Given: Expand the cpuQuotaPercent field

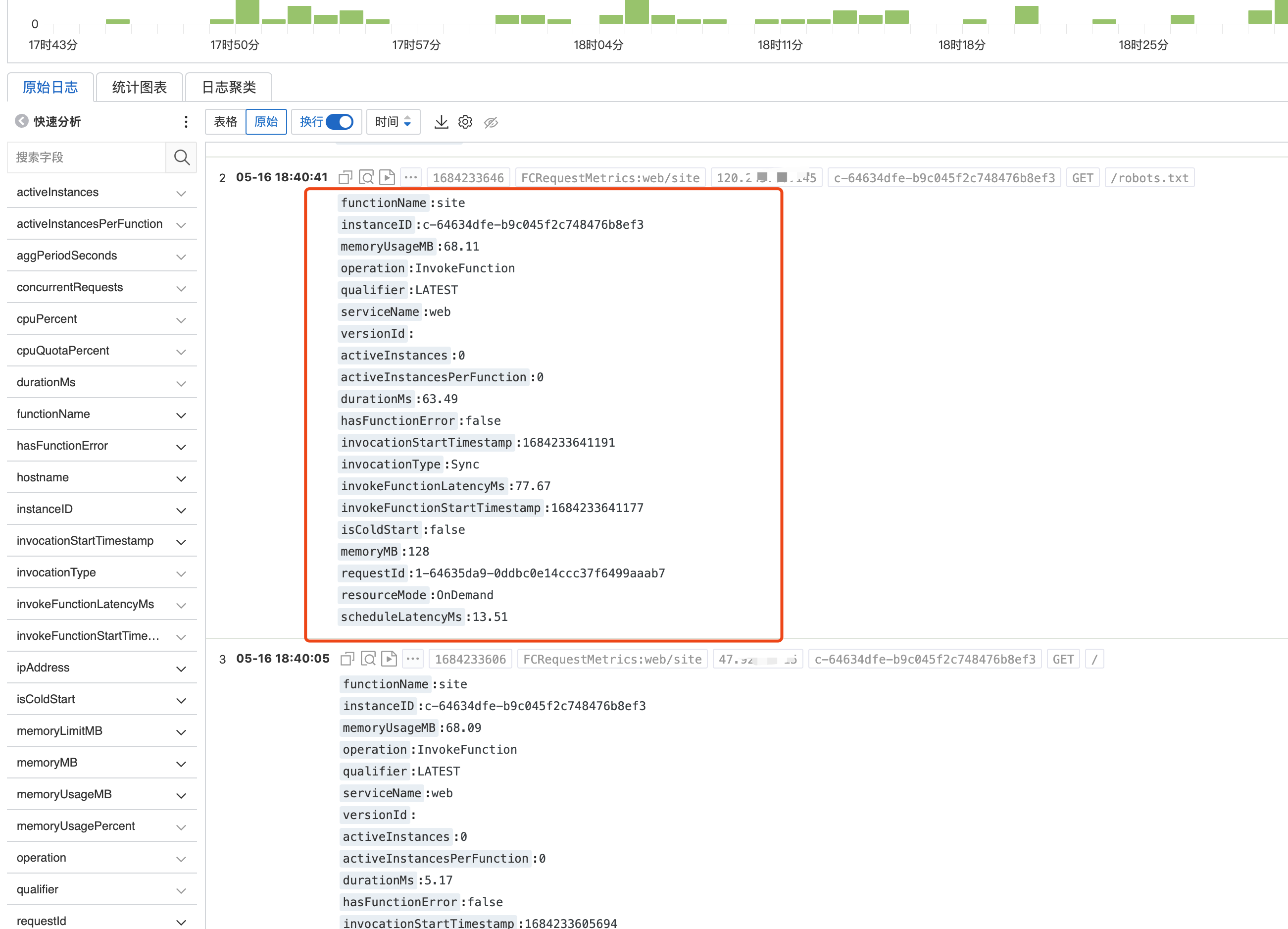Looking at the screenshot, I should click(x=181, y=352).
